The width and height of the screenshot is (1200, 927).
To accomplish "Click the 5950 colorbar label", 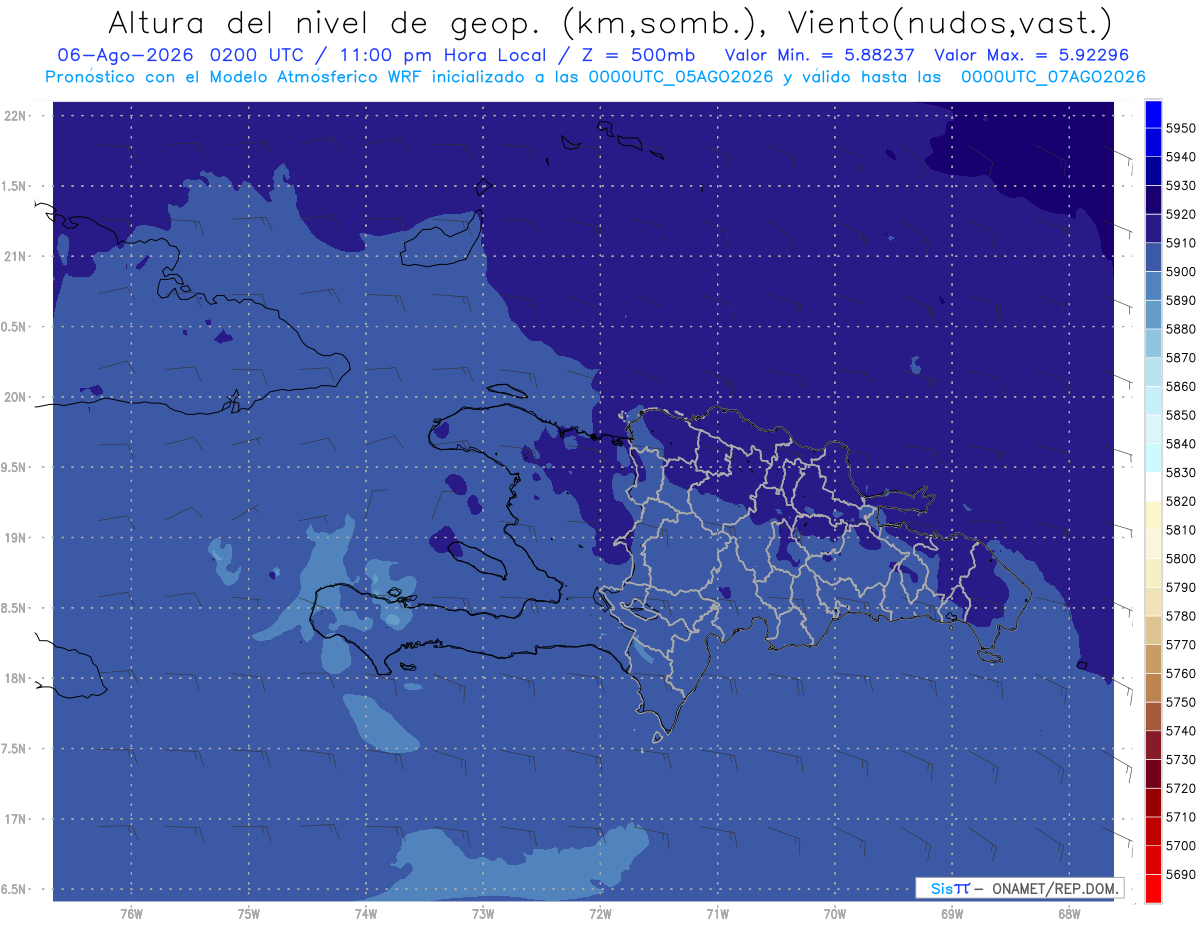I will pos(1181,129).
